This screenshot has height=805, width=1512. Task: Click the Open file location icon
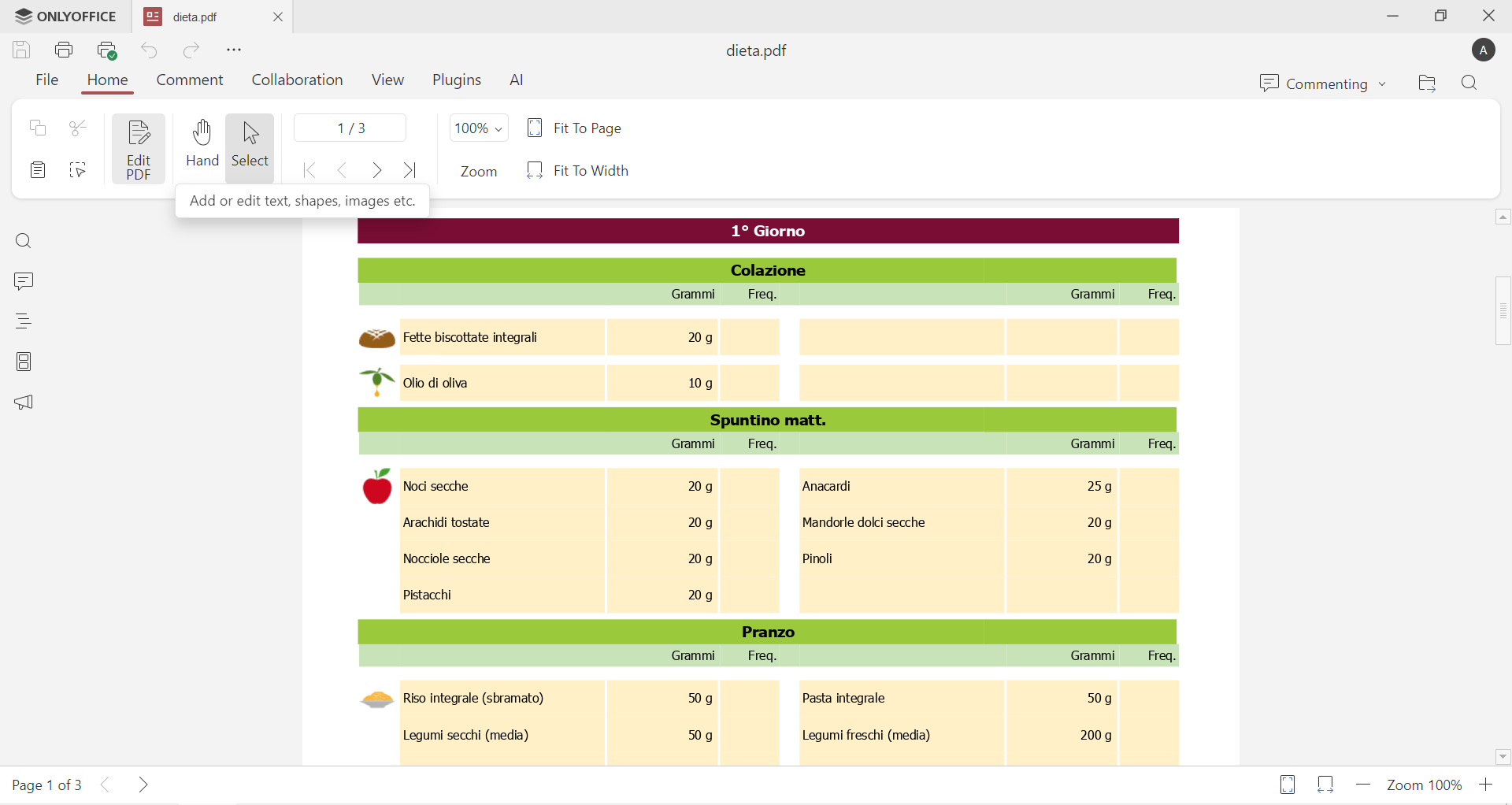click(x=1427, y=83)
